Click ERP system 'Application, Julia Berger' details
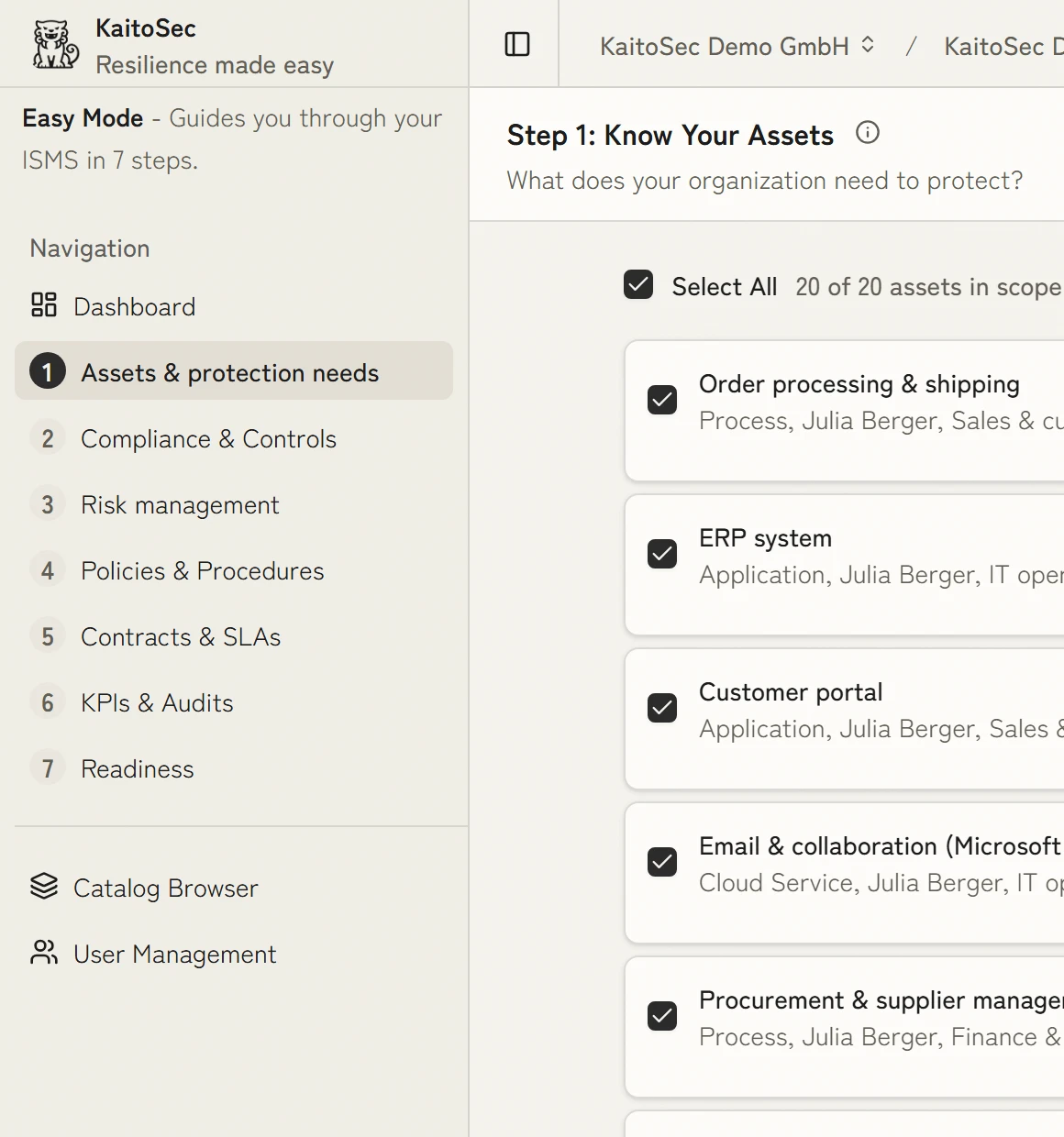The height and width of the screenshot is (1137, 1064). (x=881, y=575)
